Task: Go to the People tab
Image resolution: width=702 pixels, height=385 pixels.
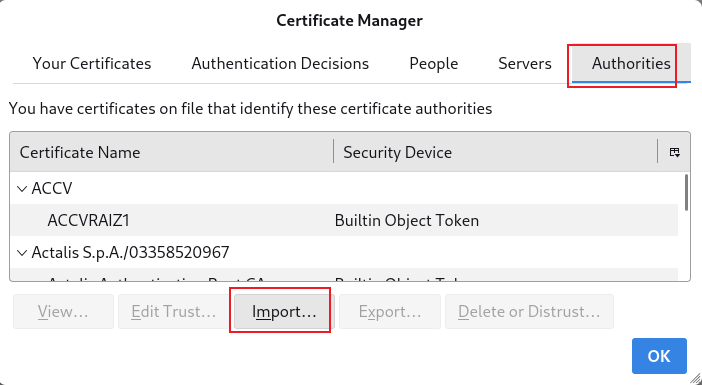Action: pyautogui.click(x=433, y=64)
